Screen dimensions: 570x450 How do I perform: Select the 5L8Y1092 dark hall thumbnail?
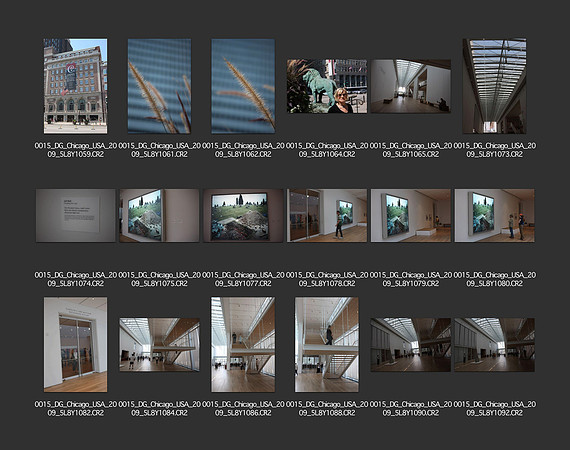coord(494,345)
